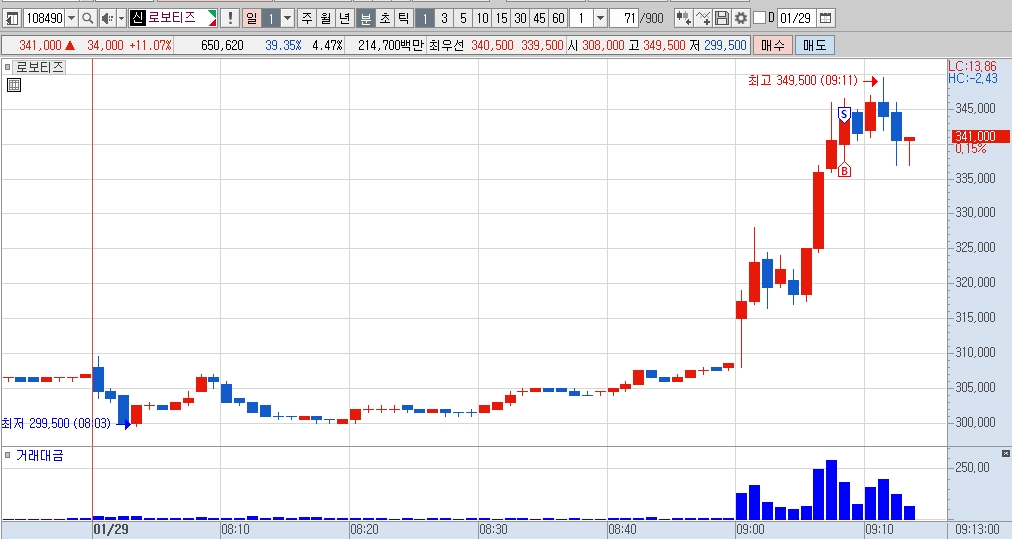The image size is (1012, 539).
Task: Click the add indicator line icon
Action: (703, 18)
